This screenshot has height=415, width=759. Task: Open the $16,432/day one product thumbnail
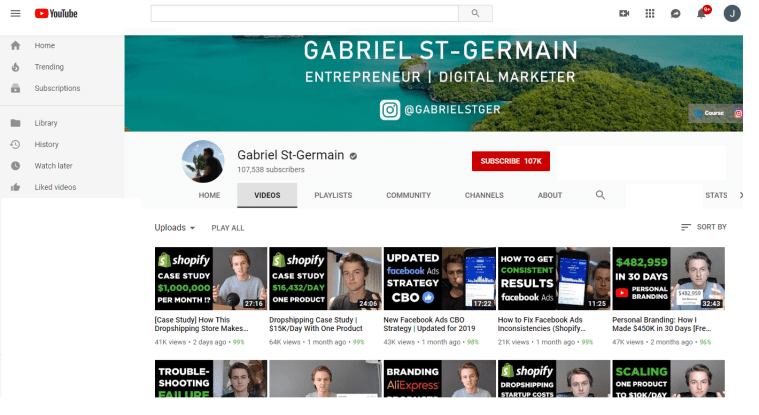point(325,278)
